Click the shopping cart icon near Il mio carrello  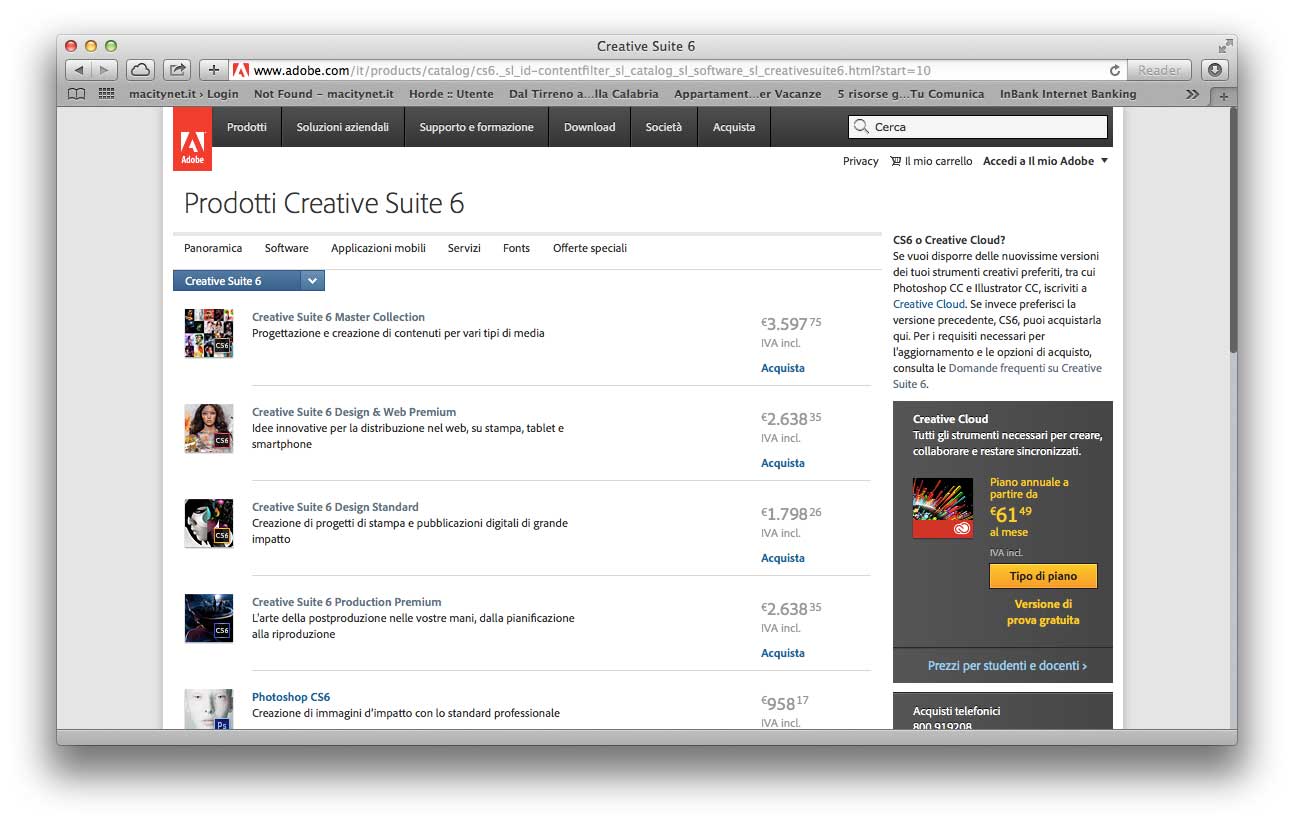coord(896,161)
